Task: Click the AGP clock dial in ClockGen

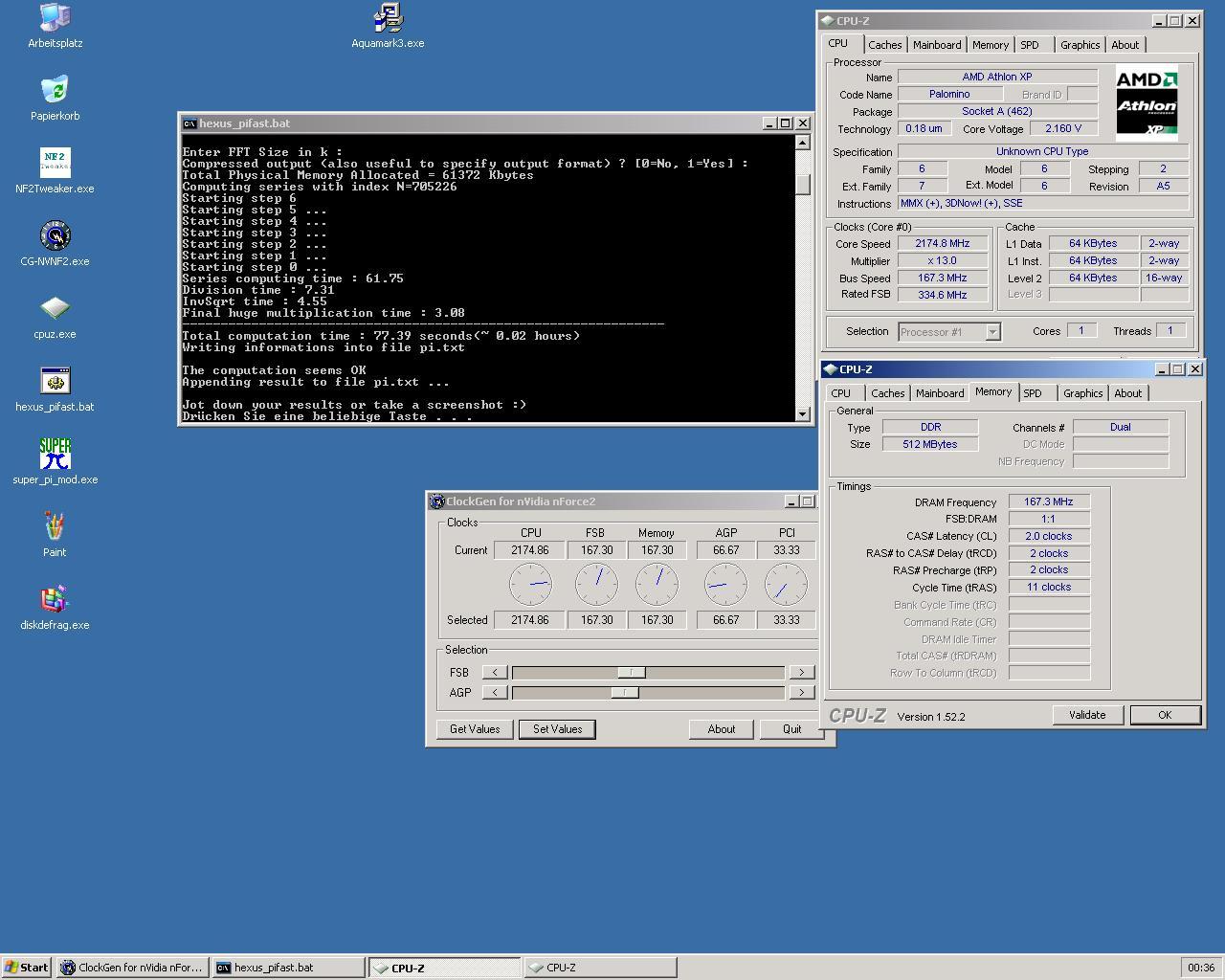Action: [725, 584]
